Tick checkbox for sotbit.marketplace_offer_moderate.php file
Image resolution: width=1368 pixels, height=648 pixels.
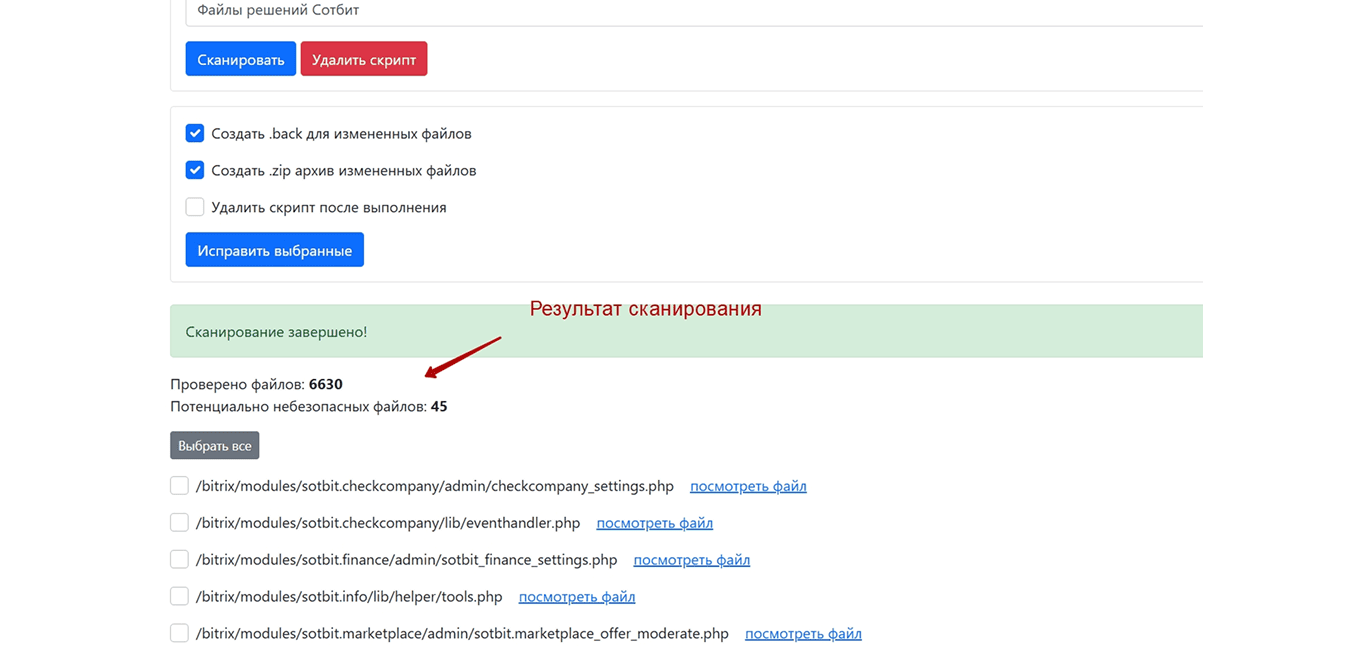click(179, 633)
